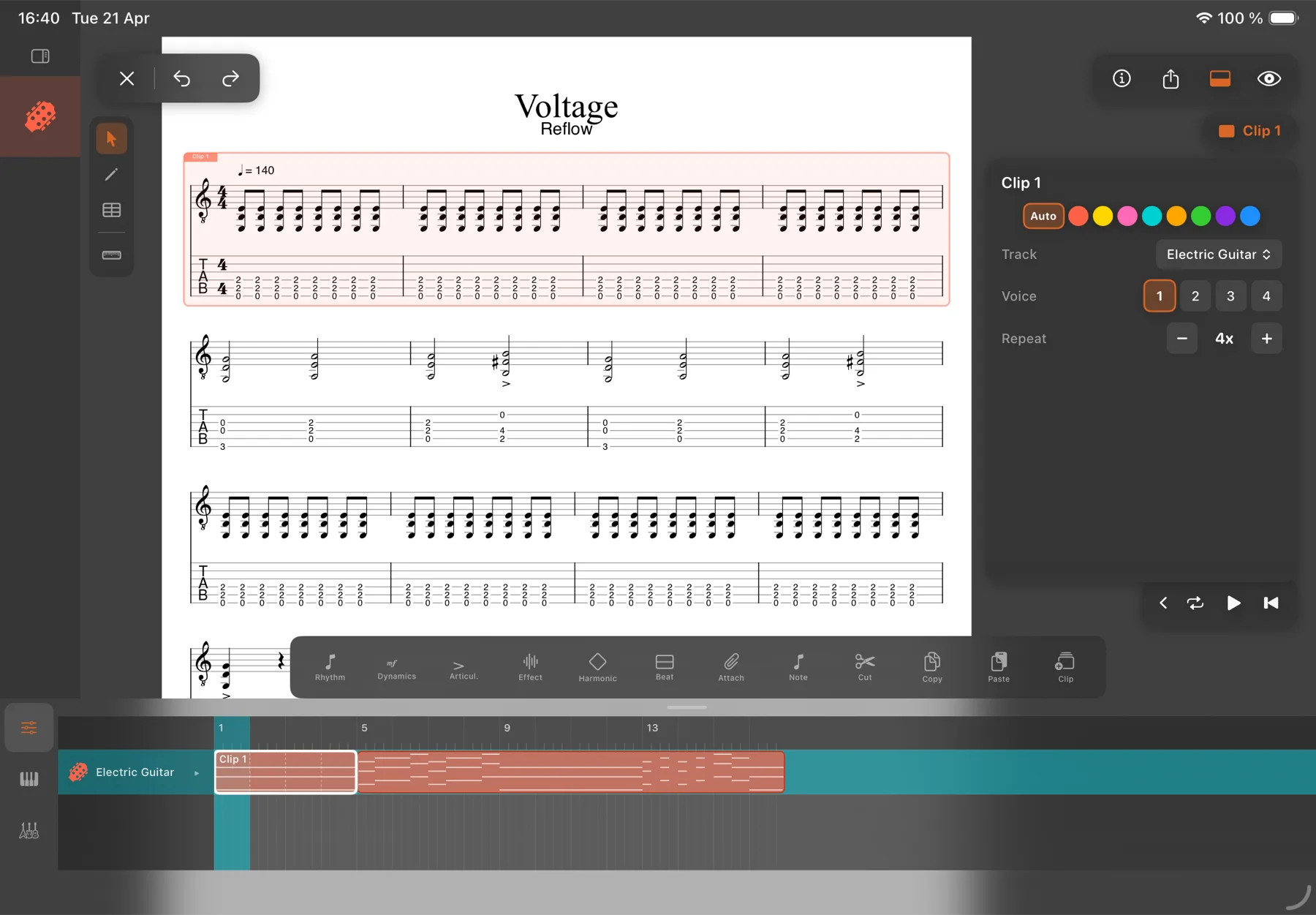Toggle the sidebar panel icon
Viewport: 1316px width, 915px height.
pos(40,56)
